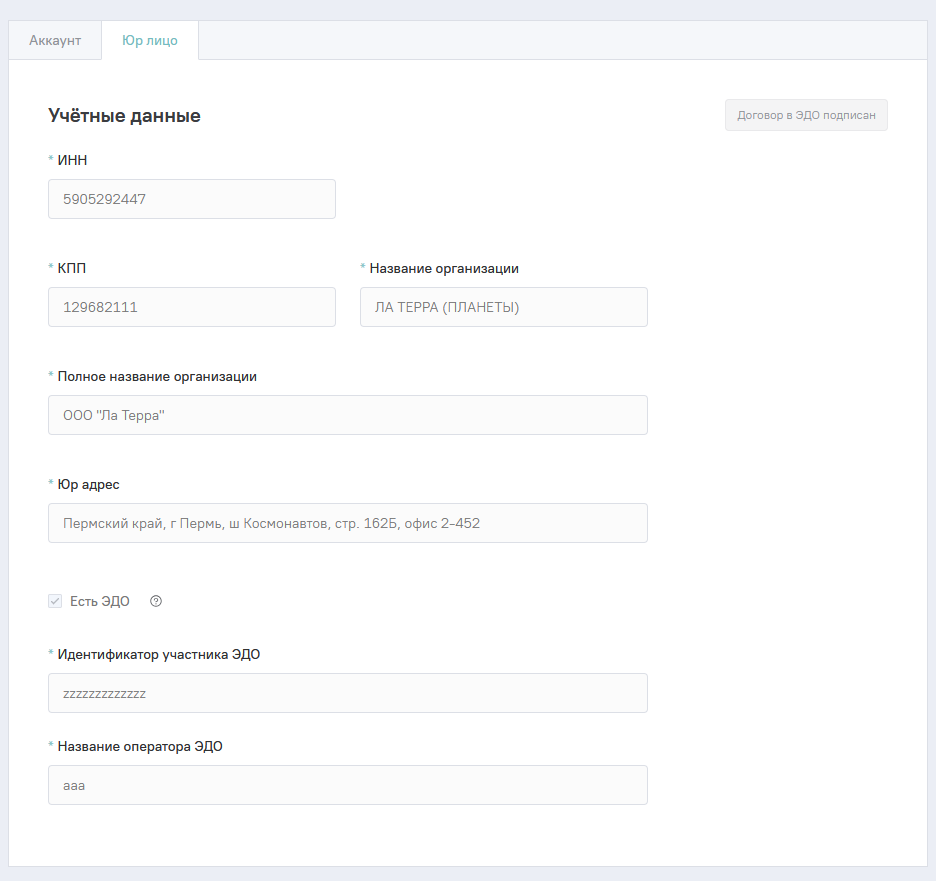
Task: Switch to the Аккаунт tab
Action: click(x=55, y=41)
